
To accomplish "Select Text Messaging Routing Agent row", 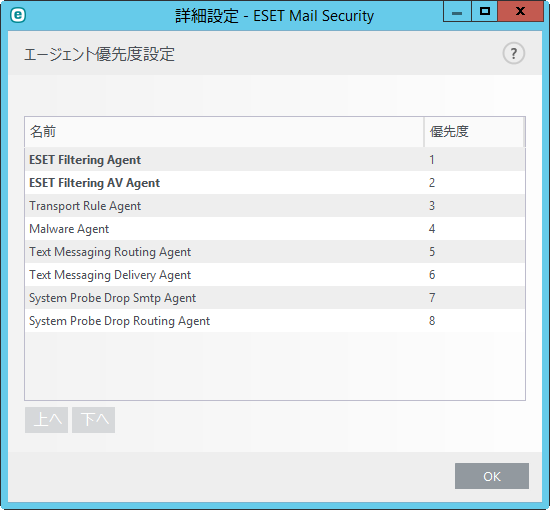I will pyautogui.click(x=275, y=252).
